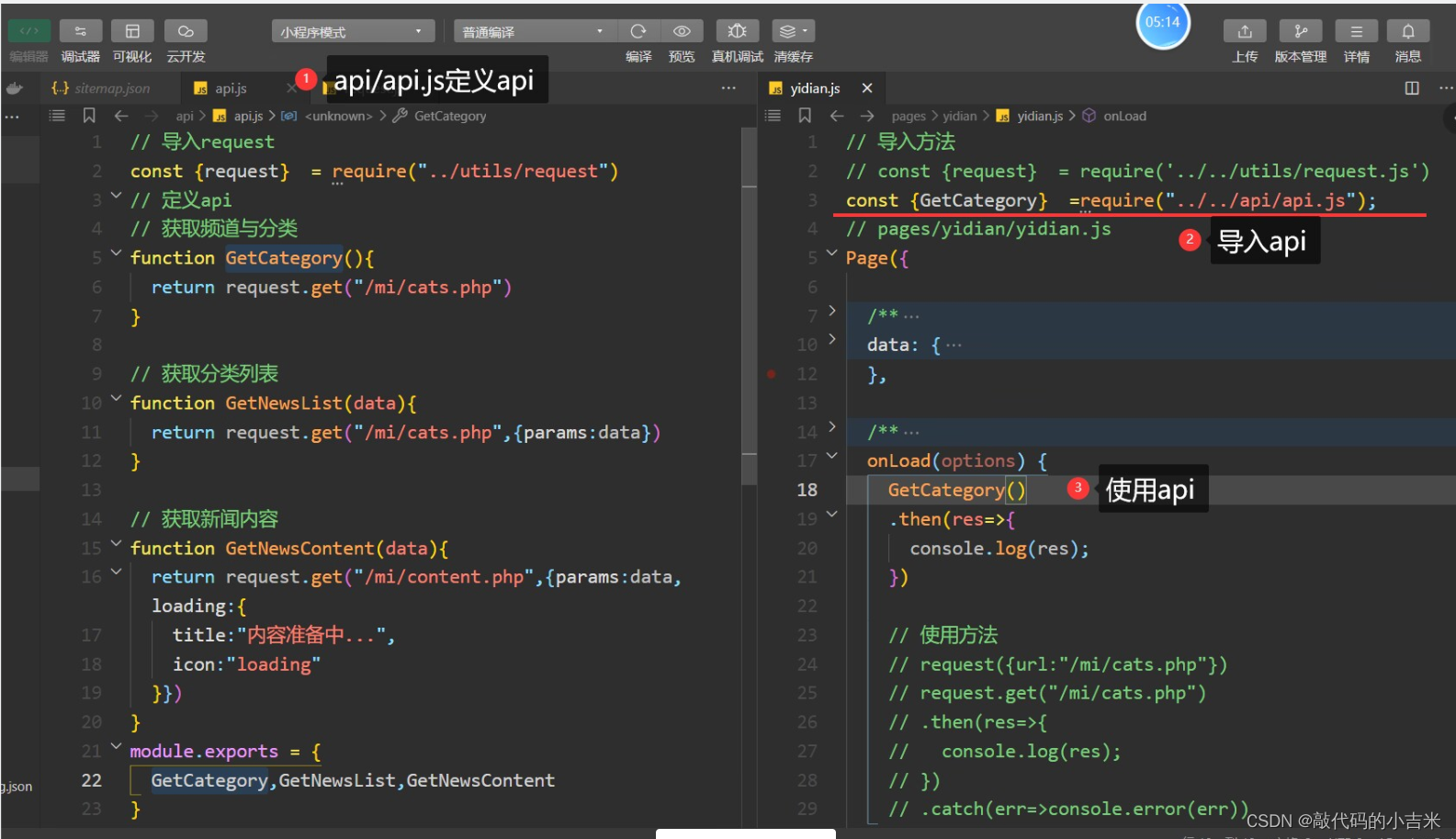Click the bookmark icon in left editor

coord(89,116)
